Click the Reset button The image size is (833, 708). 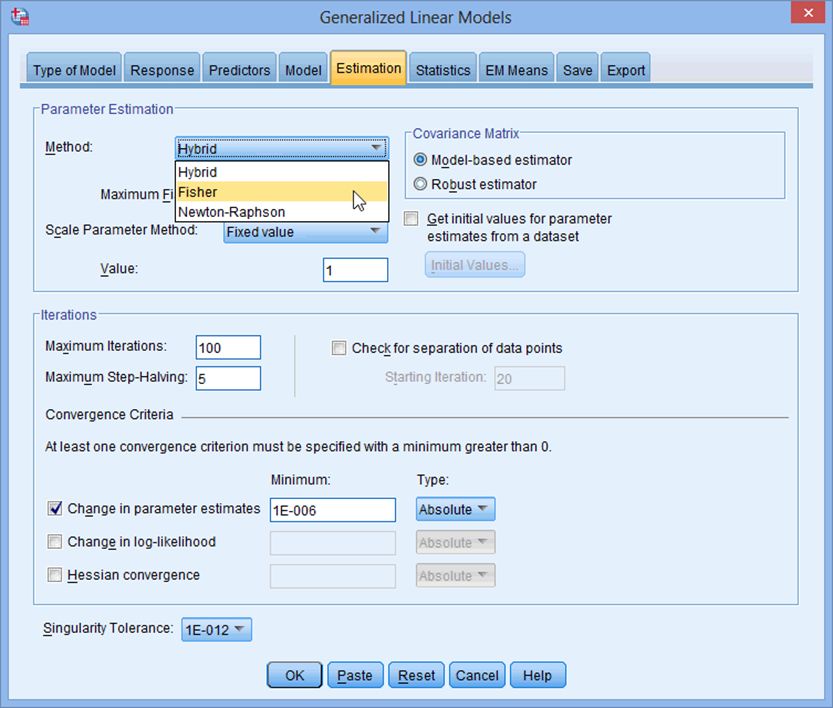coord(416,675)
